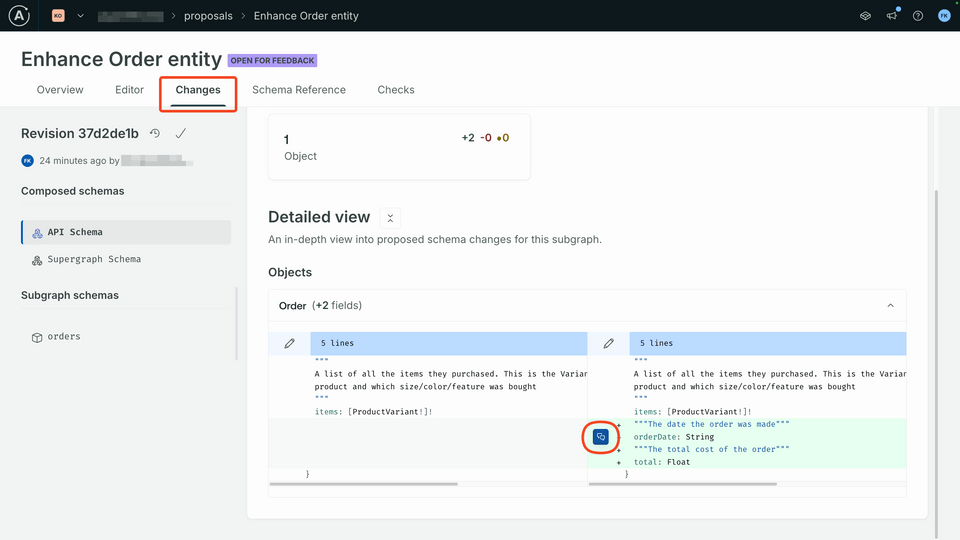Click the right diff horizontal scrollbar
Screen dimensions: 960x540
click(683, 484)
